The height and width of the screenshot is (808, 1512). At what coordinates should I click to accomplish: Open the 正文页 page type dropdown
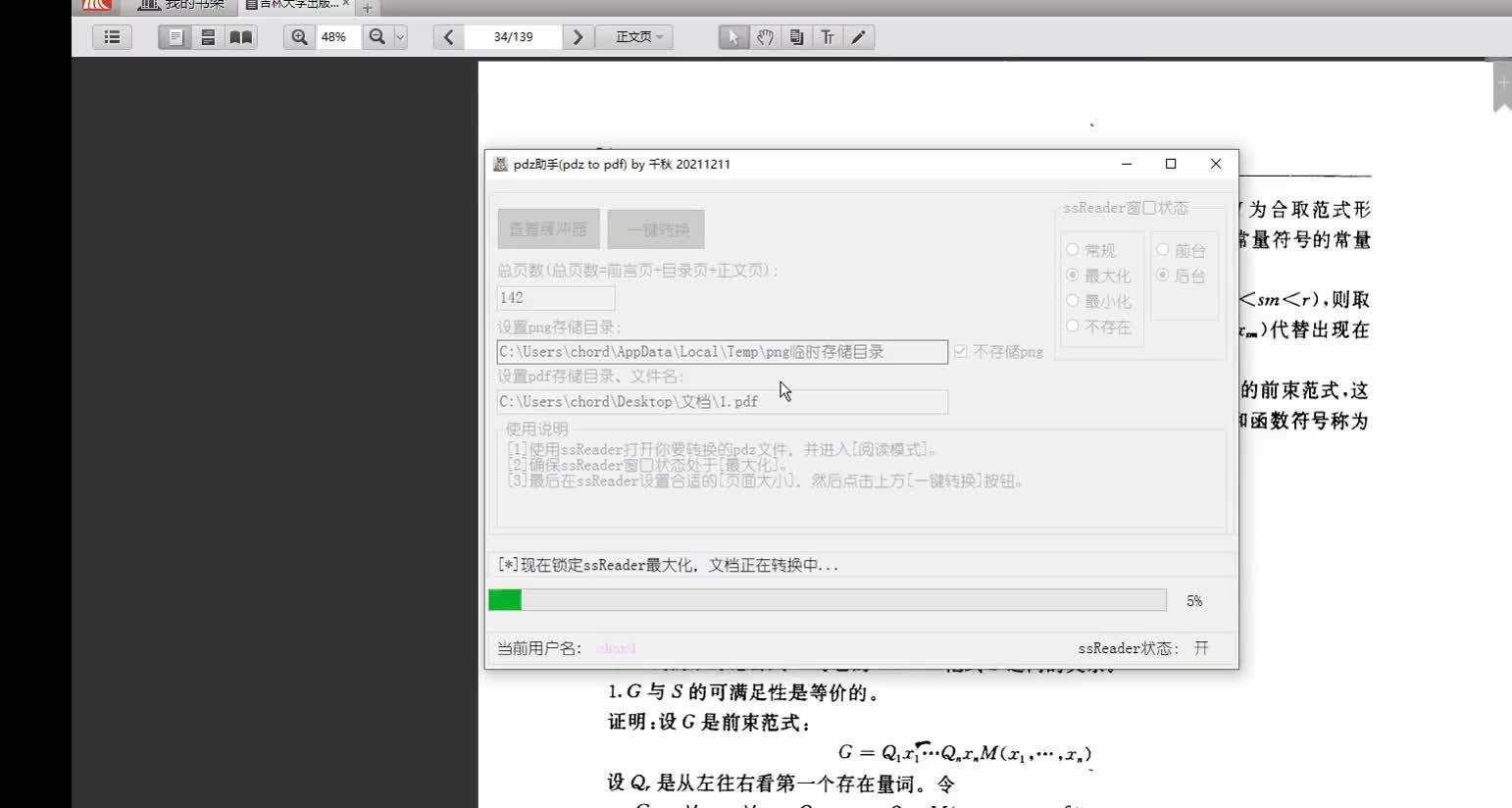633,36
